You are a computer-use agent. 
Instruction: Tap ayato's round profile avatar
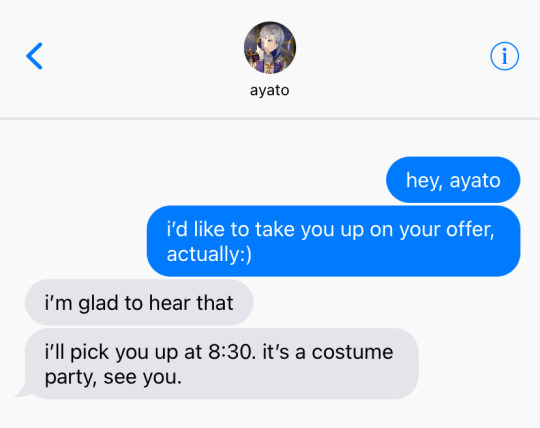tap(270, 48)
